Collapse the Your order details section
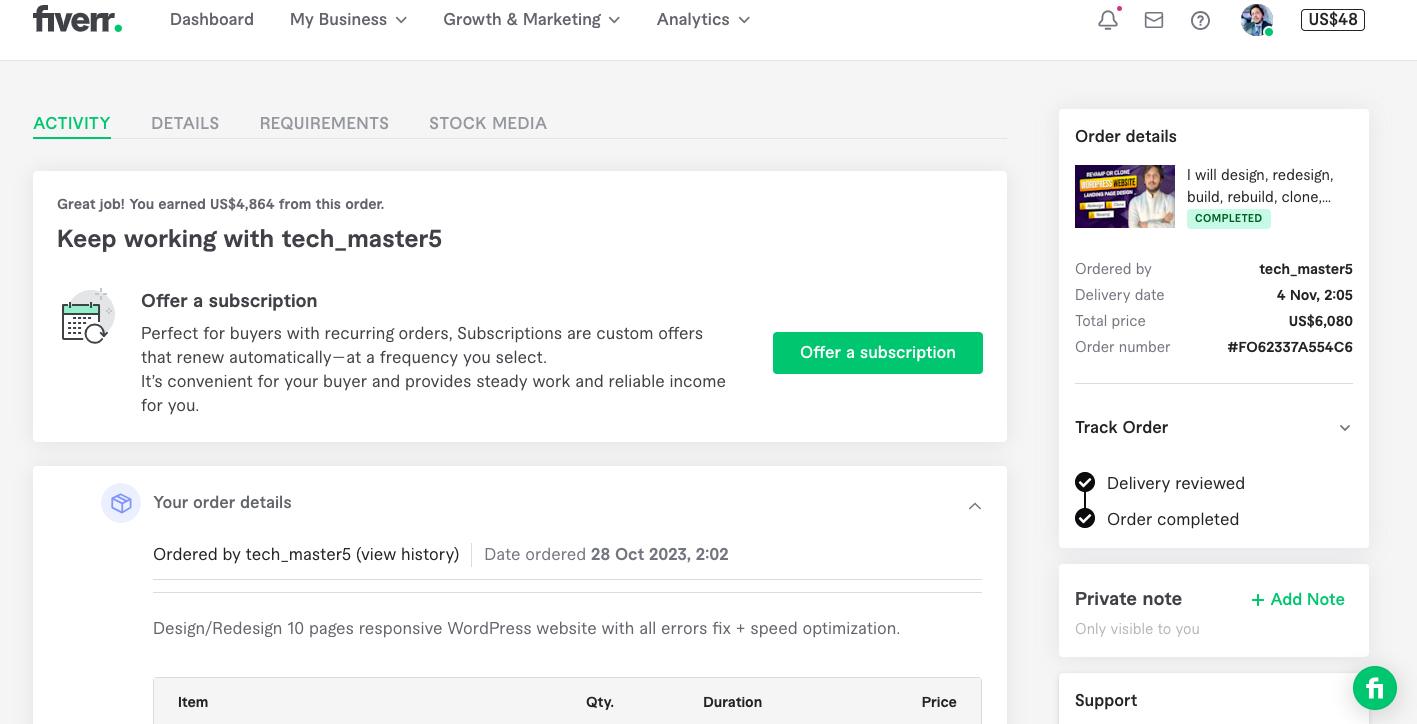Viewport: 1417px width, 724px height. pos(975,506)
